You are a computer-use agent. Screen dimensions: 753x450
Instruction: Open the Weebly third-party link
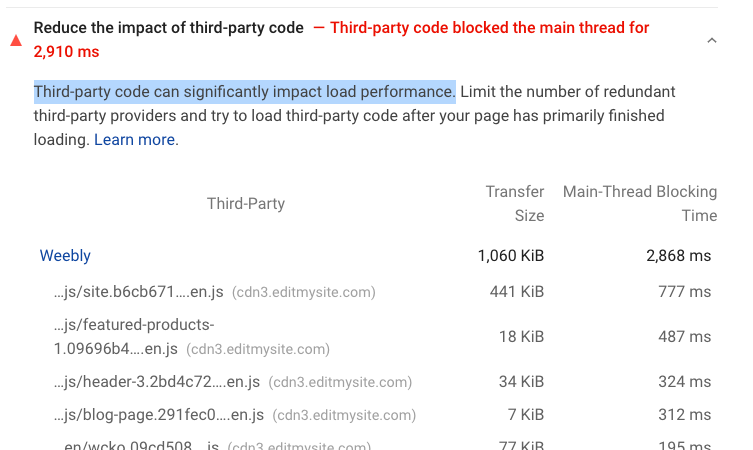click(65, 256)
